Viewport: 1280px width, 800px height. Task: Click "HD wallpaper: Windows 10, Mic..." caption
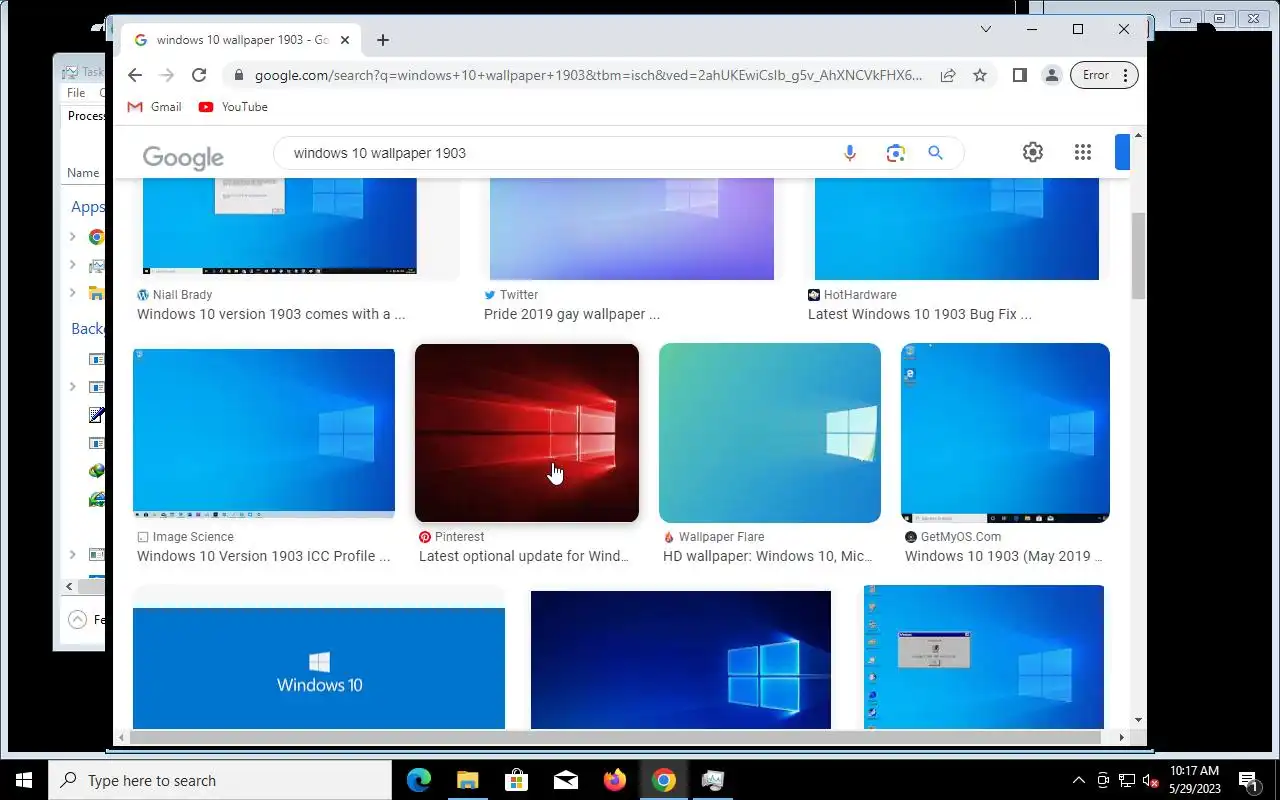768,556
